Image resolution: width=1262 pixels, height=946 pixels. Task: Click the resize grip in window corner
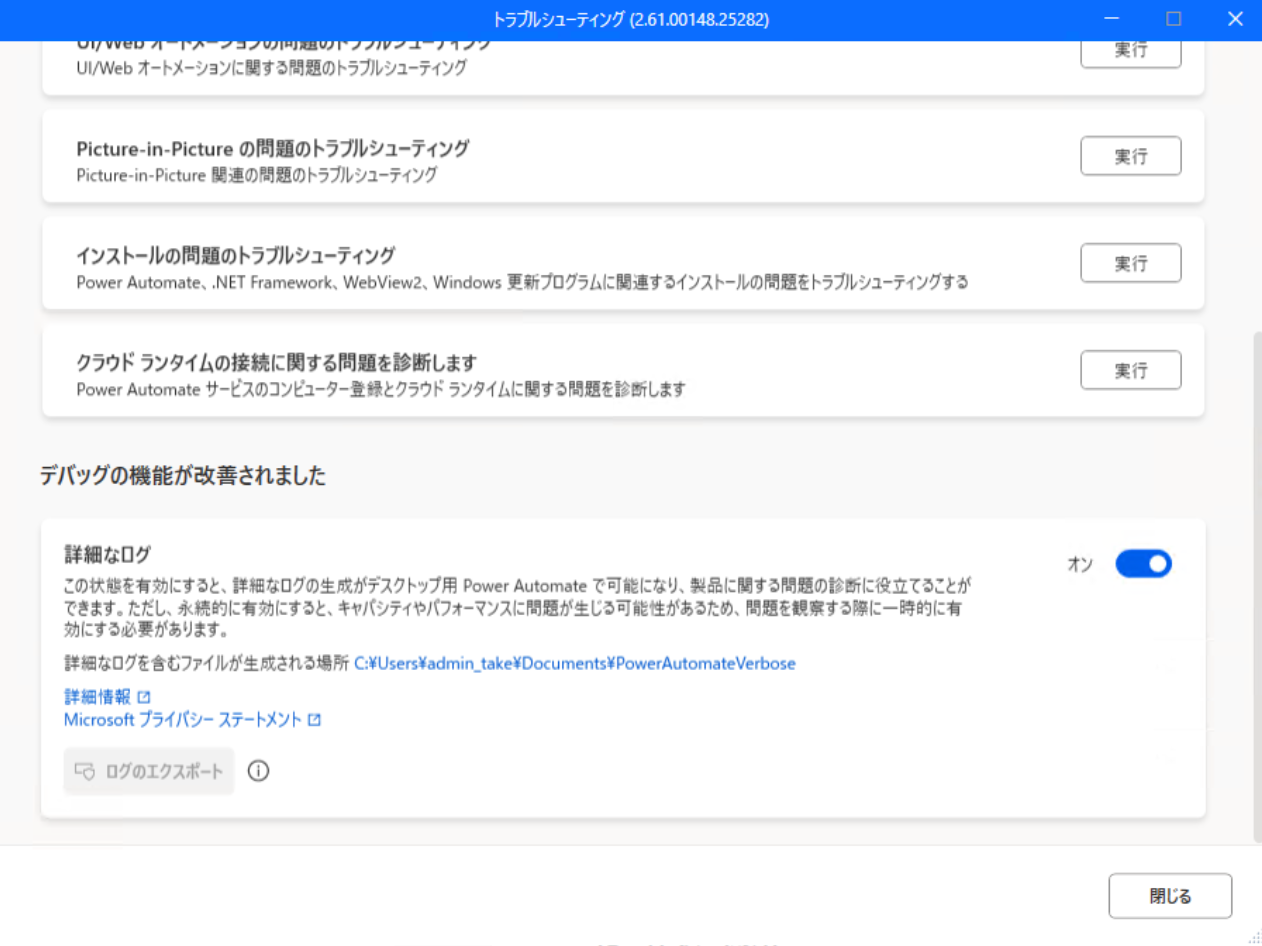pos(1254,938)
